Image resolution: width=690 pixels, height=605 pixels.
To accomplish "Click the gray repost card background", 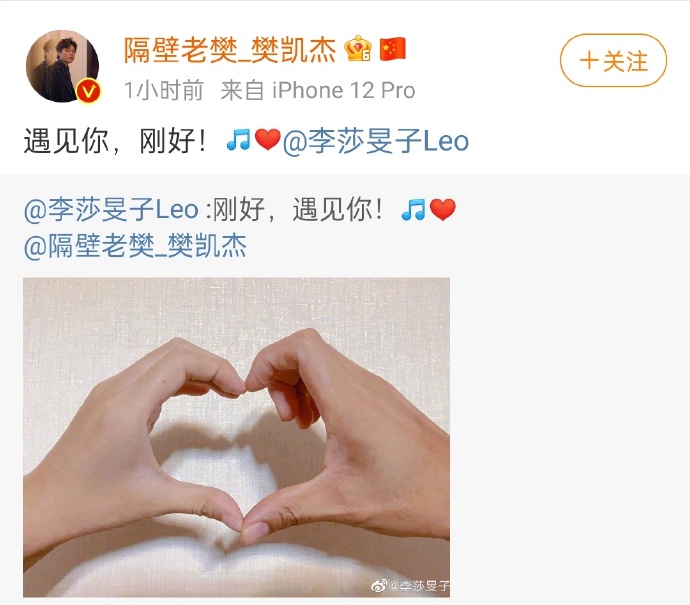I will 568,396.
